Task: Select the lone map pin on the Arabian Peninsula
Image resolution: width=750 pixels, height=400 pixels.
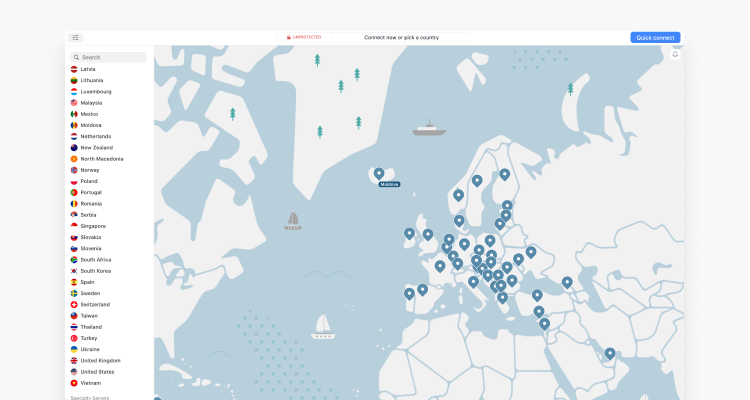Action: pyautogui.click(x=610, y=354)
